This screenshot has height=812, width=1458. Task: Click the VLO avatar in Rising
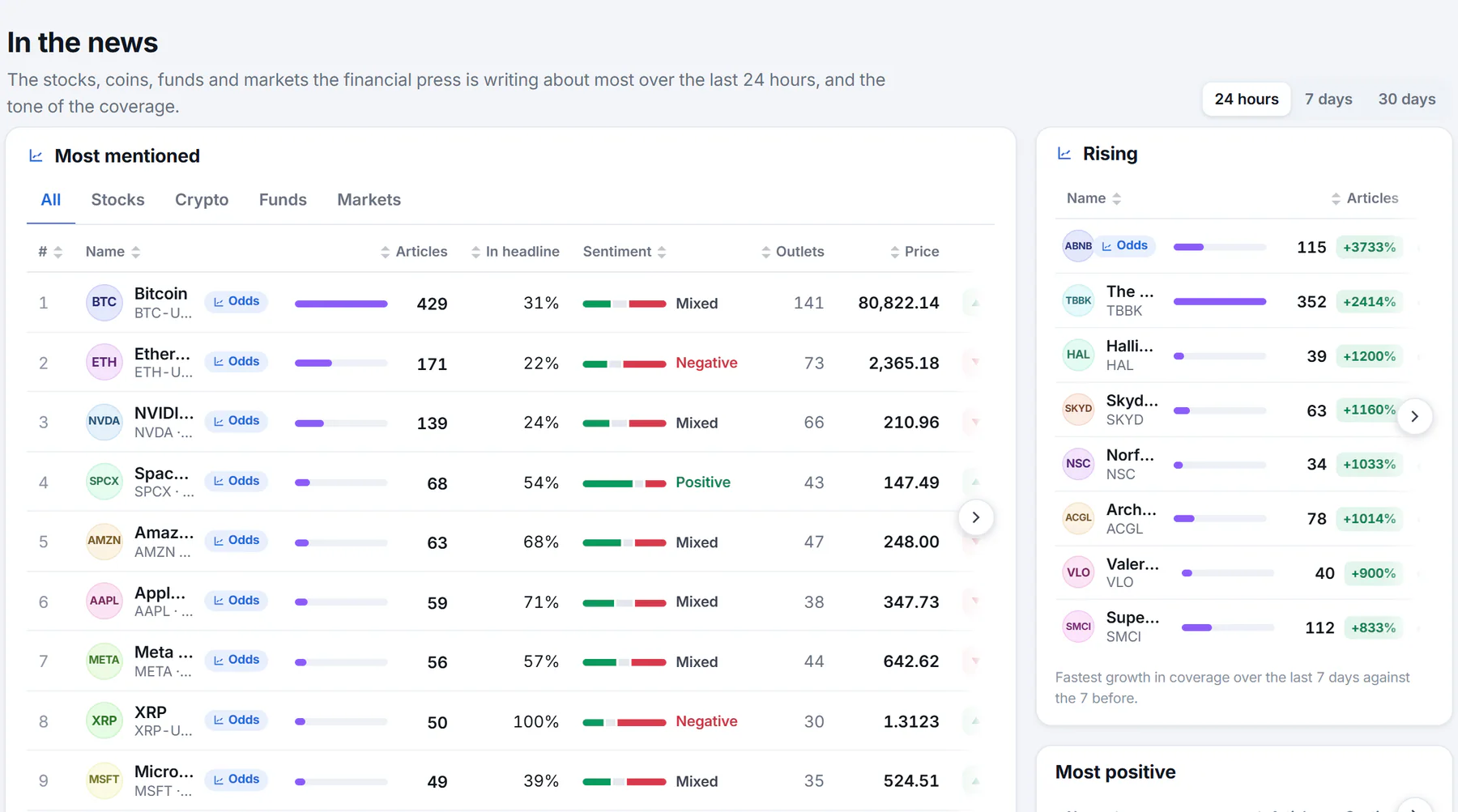pyautogui.click(x=1078, y=572)
